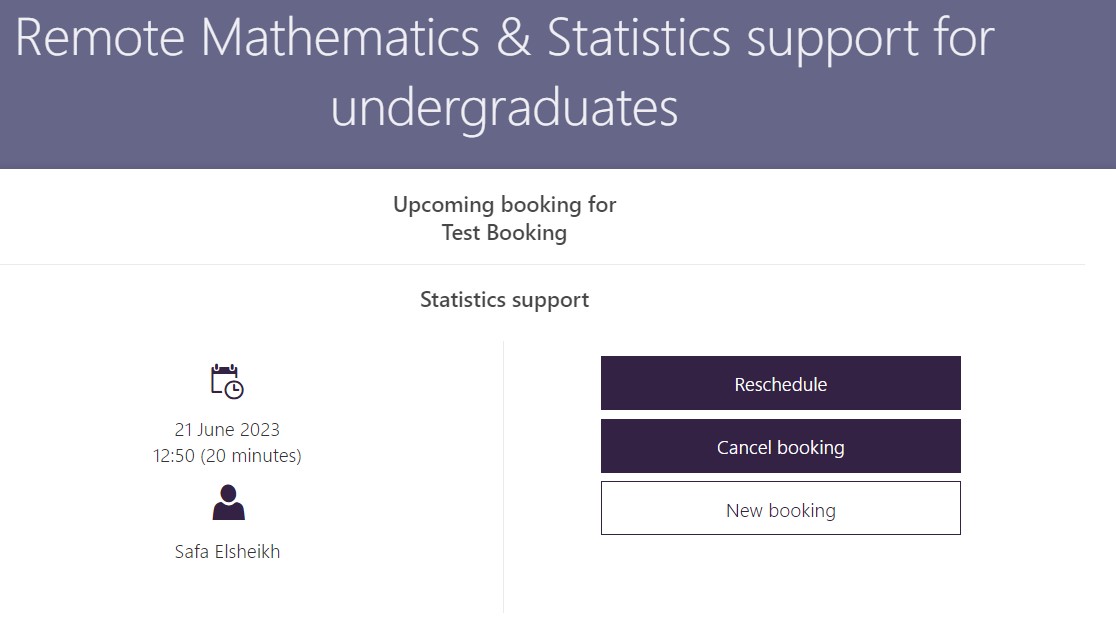
Task: Click the (20 minutes) duration text
Action: pos(251,456)
